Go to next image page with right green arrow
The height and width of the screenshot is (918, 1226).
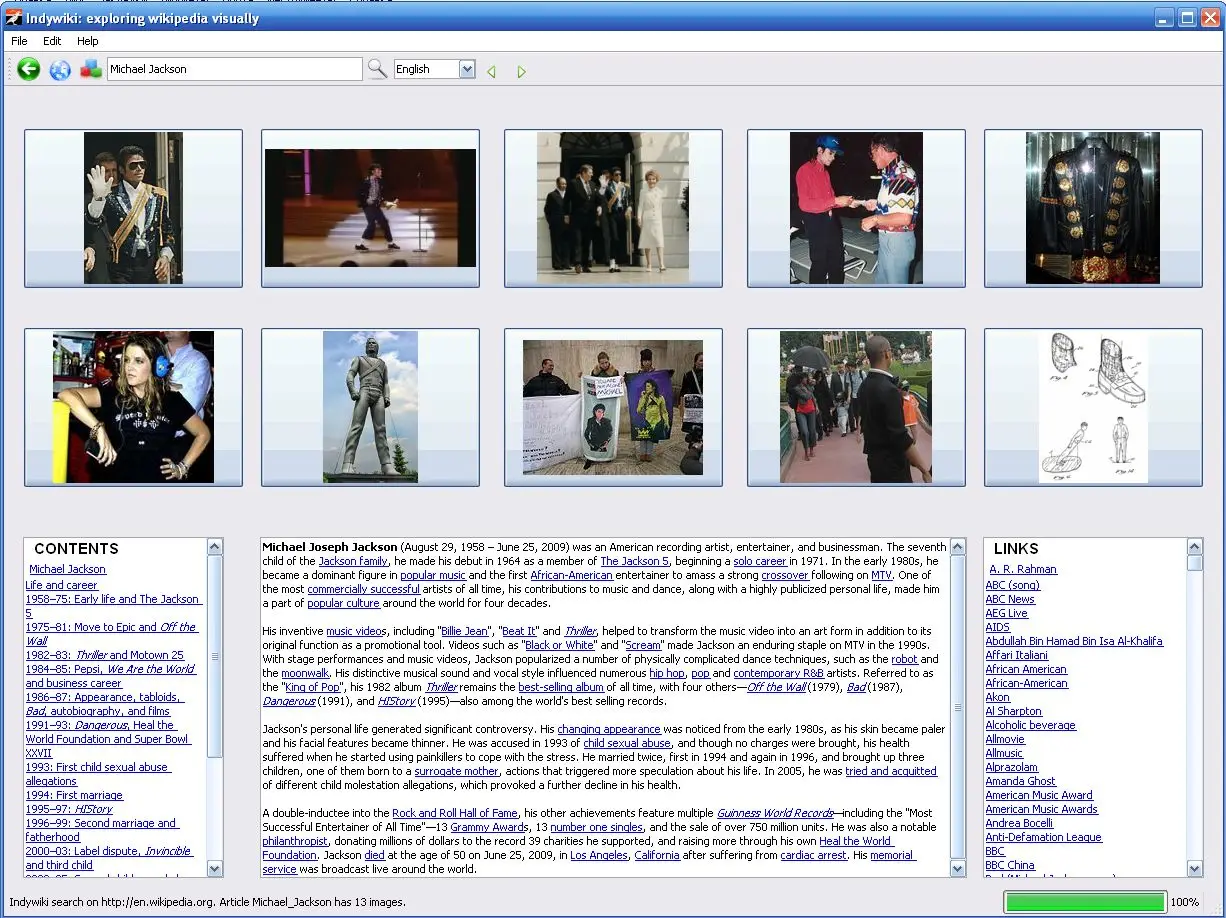(x=521, y=71)
